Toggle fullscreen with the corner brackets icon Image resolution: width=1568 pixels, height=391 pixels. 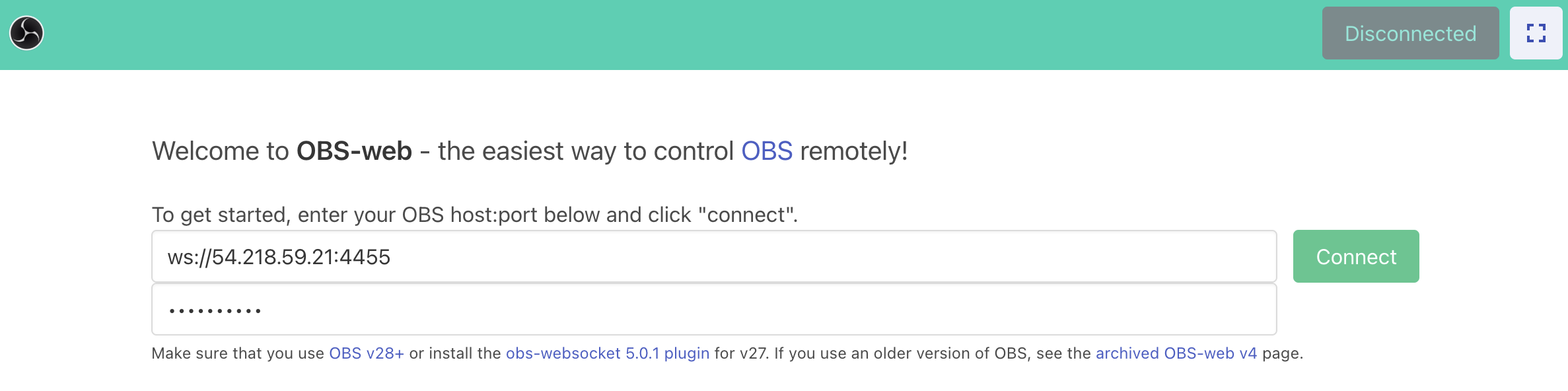pos(1536,33)
